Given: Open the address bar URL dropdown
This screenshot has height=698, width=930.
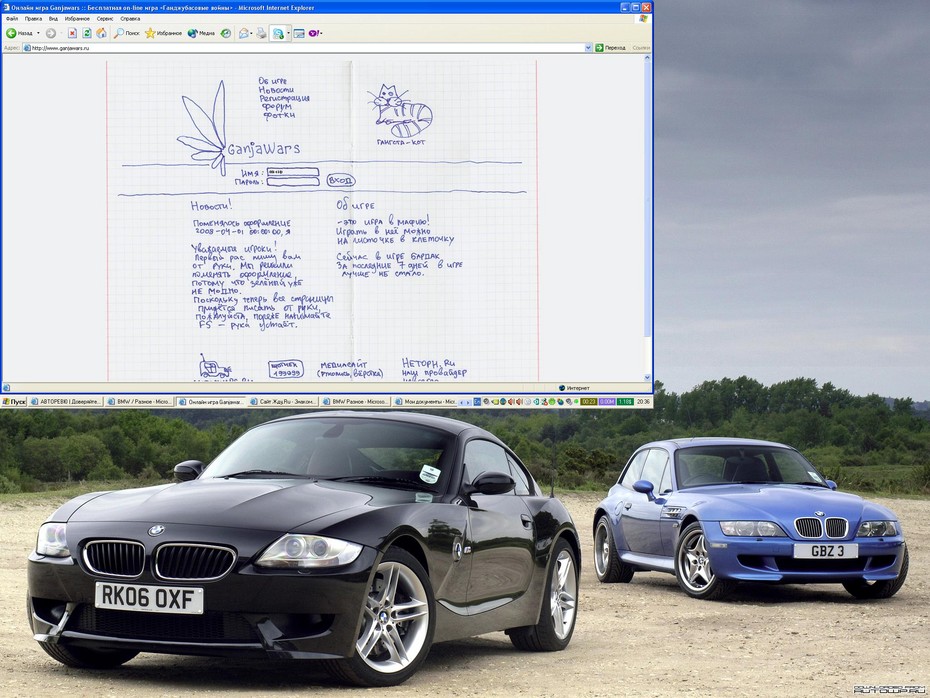Looking at the screenshot, I should (x=588, y=48).
